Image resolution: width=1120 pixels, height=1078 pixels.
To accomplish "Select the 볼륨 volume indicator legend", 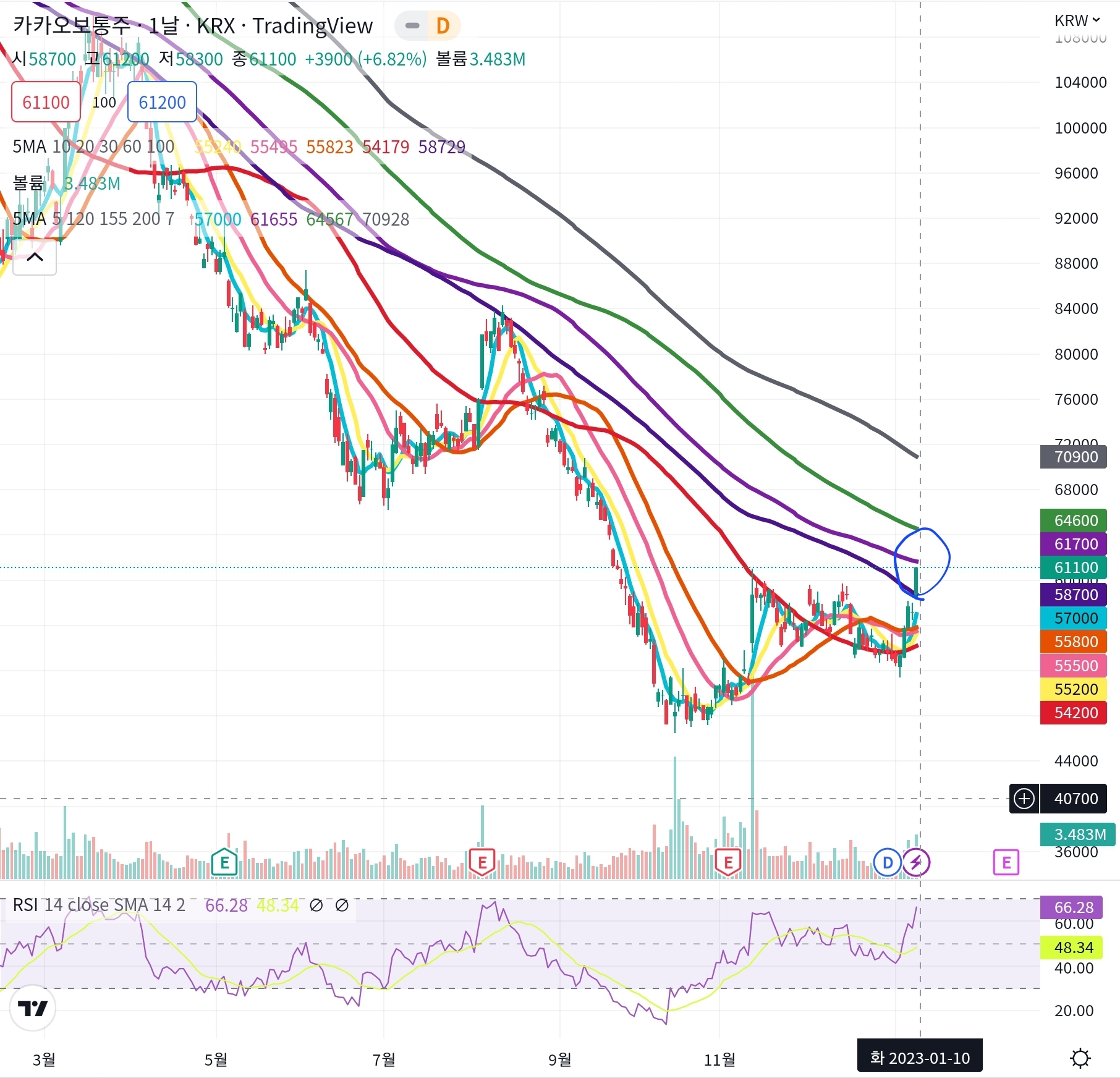I will pyautogui.click(x=28, y=183).
